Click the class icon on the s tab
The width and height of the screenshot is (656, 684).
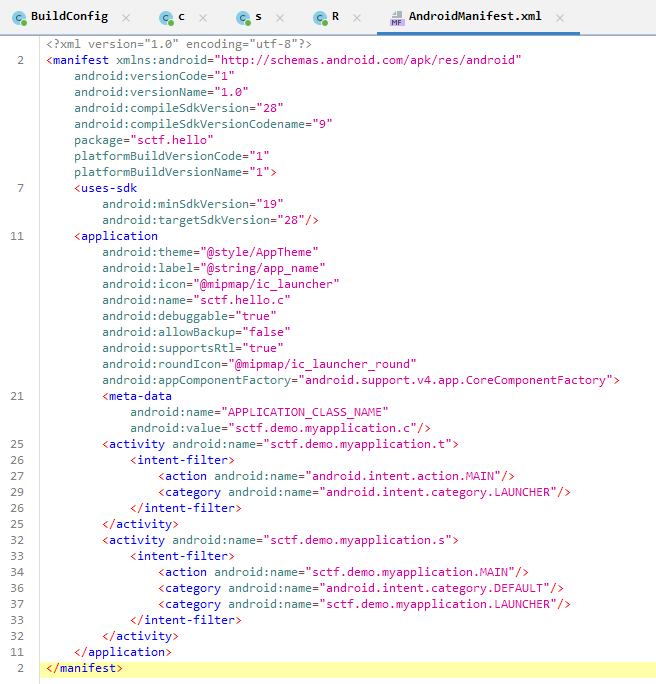point(243,18)
